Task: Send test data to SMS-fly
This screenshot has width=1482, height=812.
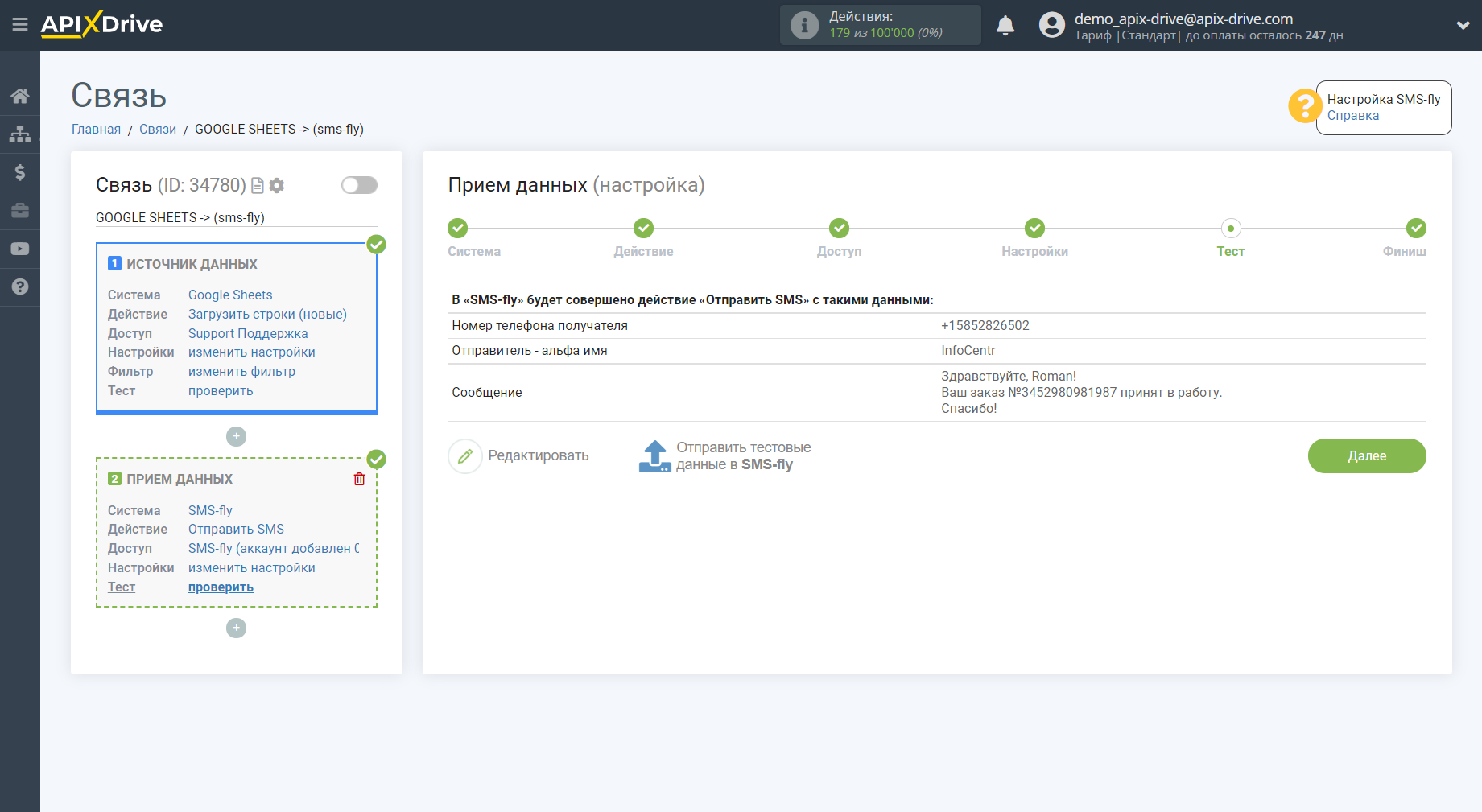Action: pyautogui.click(x=743, y=456)
